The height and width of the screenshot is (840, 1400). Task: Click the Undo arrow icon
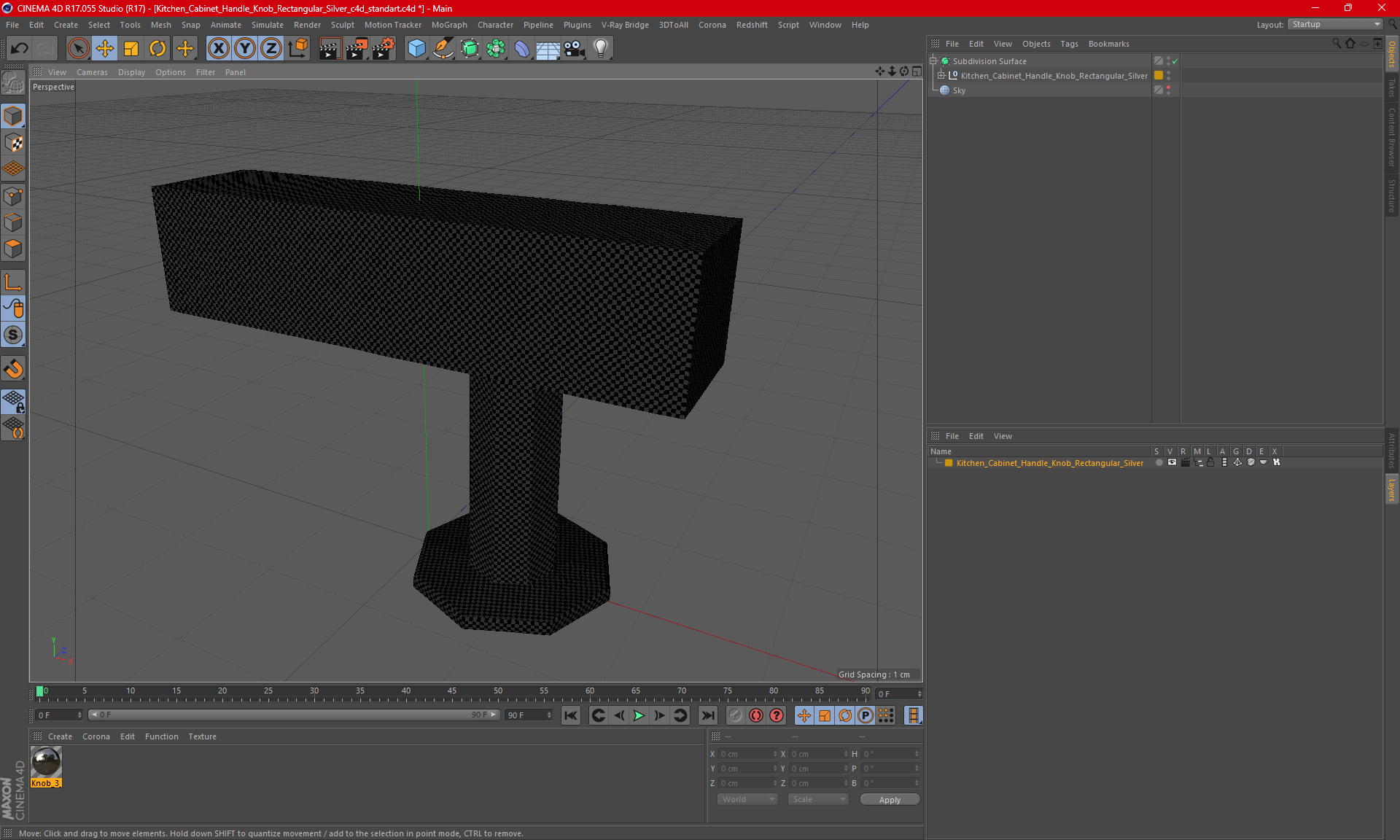coord(20,49)
